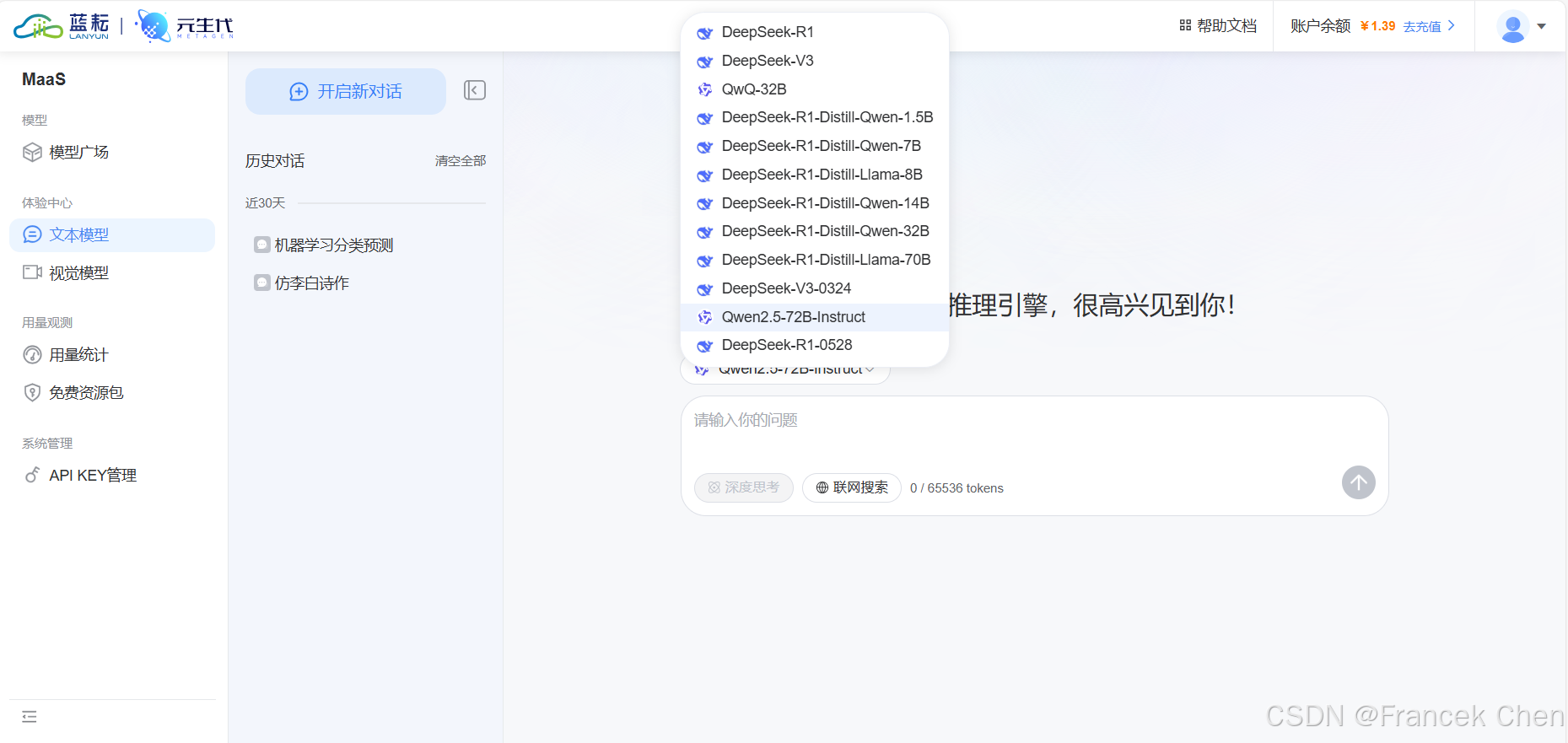
Task: Open the 文本模型 text model page
Action: coord(112,234)
